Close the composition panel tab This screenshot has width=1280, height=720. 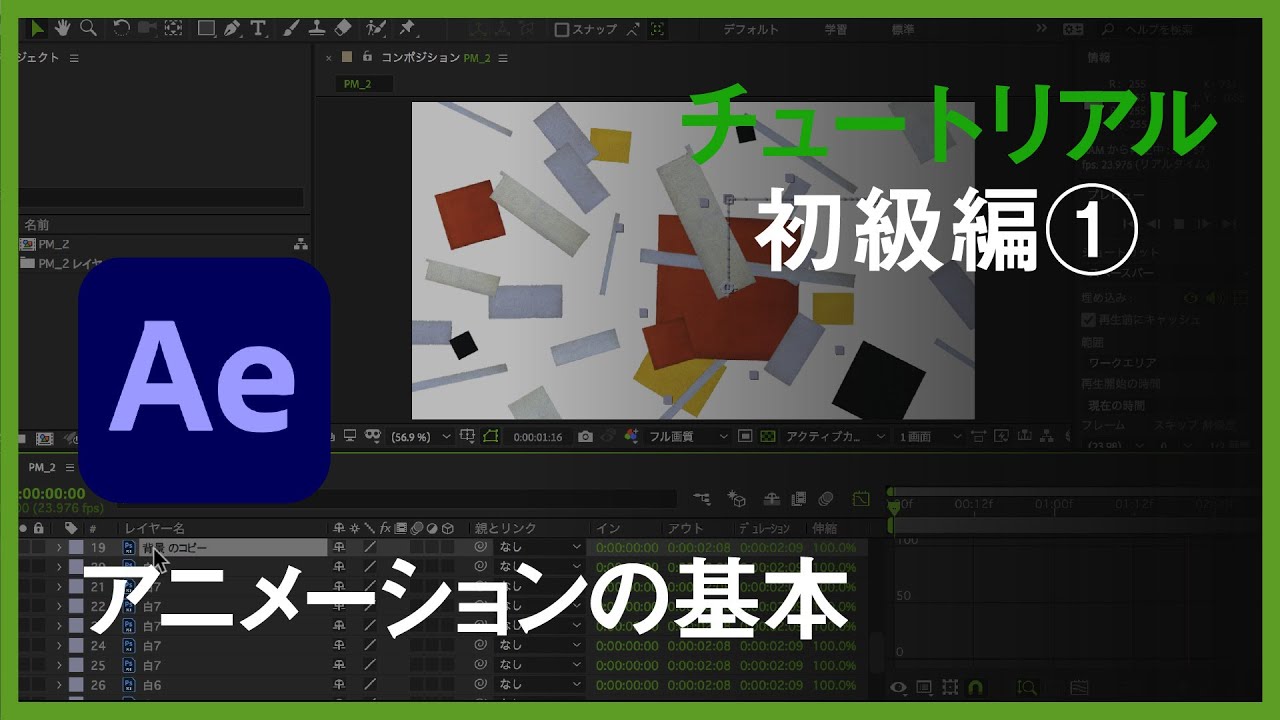click(x=328, y=58)
